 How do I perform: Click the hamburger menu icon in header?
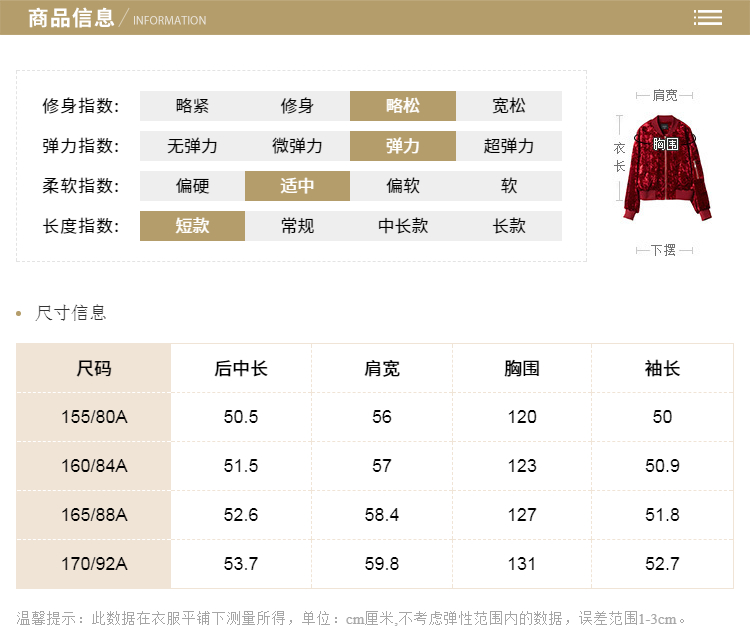click(x=708, y=18)
